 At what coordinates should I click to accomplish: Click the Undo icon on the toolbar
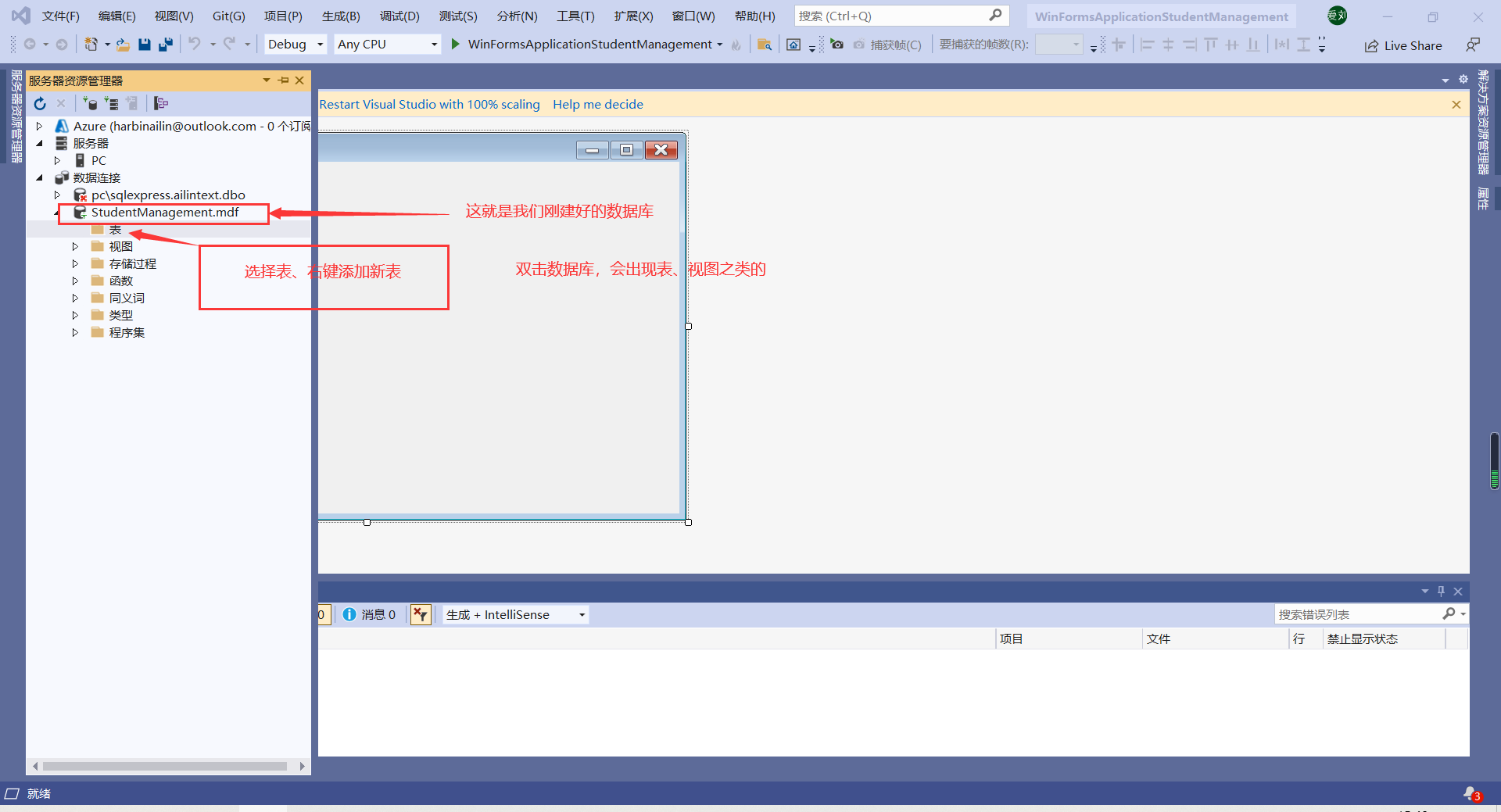pos(195,44)
